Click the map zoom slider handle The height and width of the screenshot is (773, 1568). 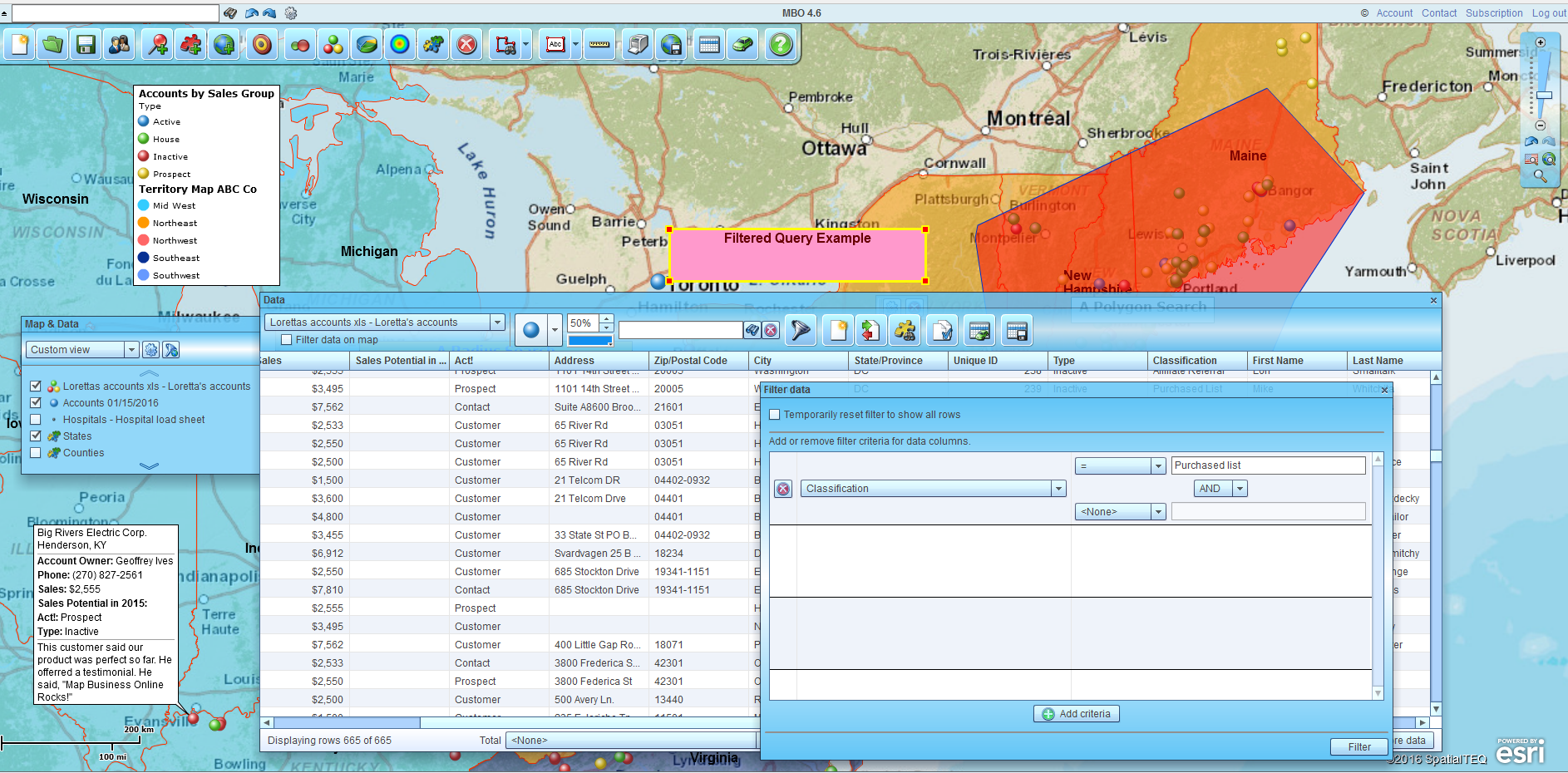(x=1544, y=96)
